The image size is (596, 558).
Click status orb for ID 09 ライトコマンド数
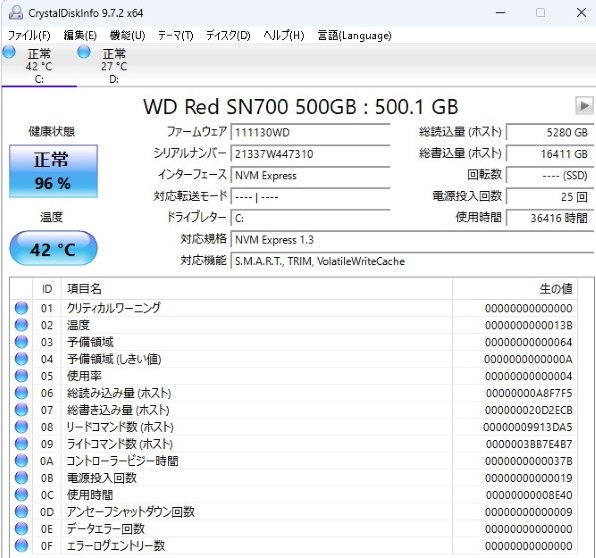(x=21, y=444)
